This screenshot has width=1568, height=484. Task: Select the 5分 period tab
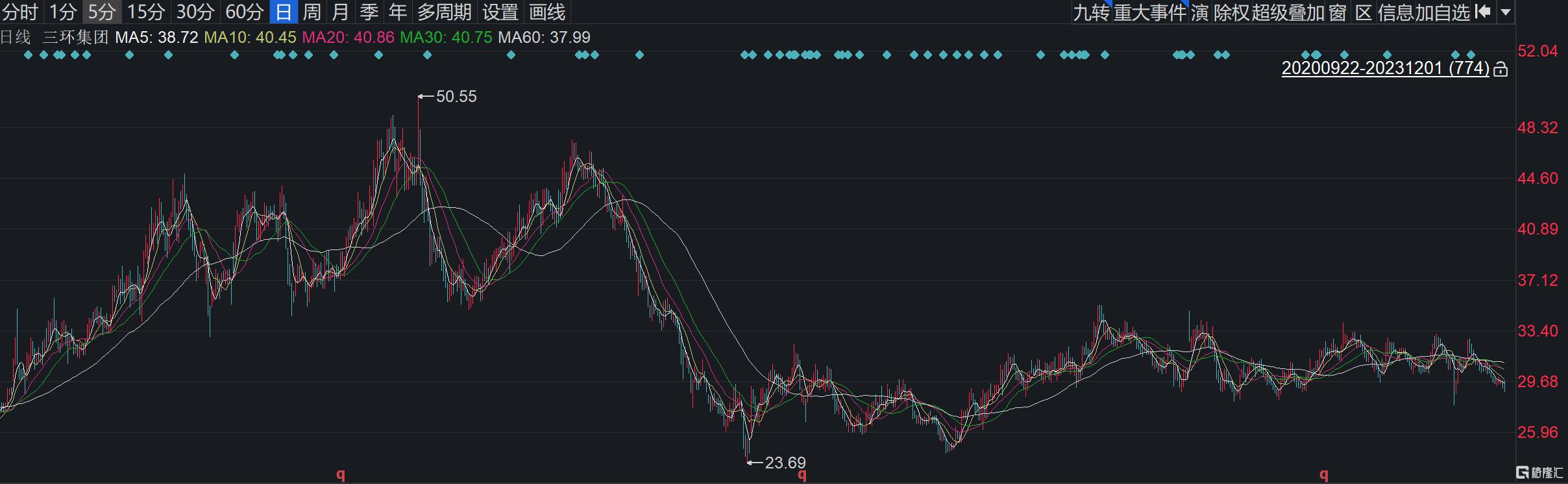tap(103, 12)
